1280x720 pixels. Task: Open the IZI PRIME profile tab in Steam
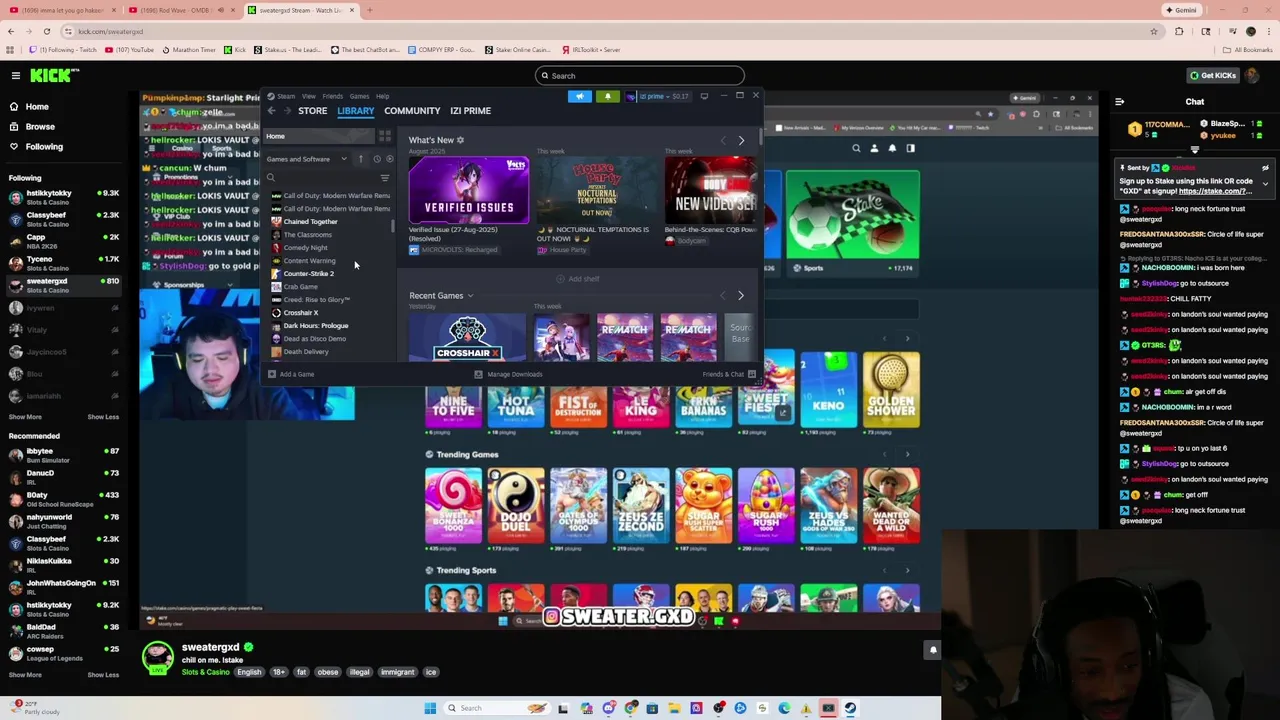(x=470, y=111)
